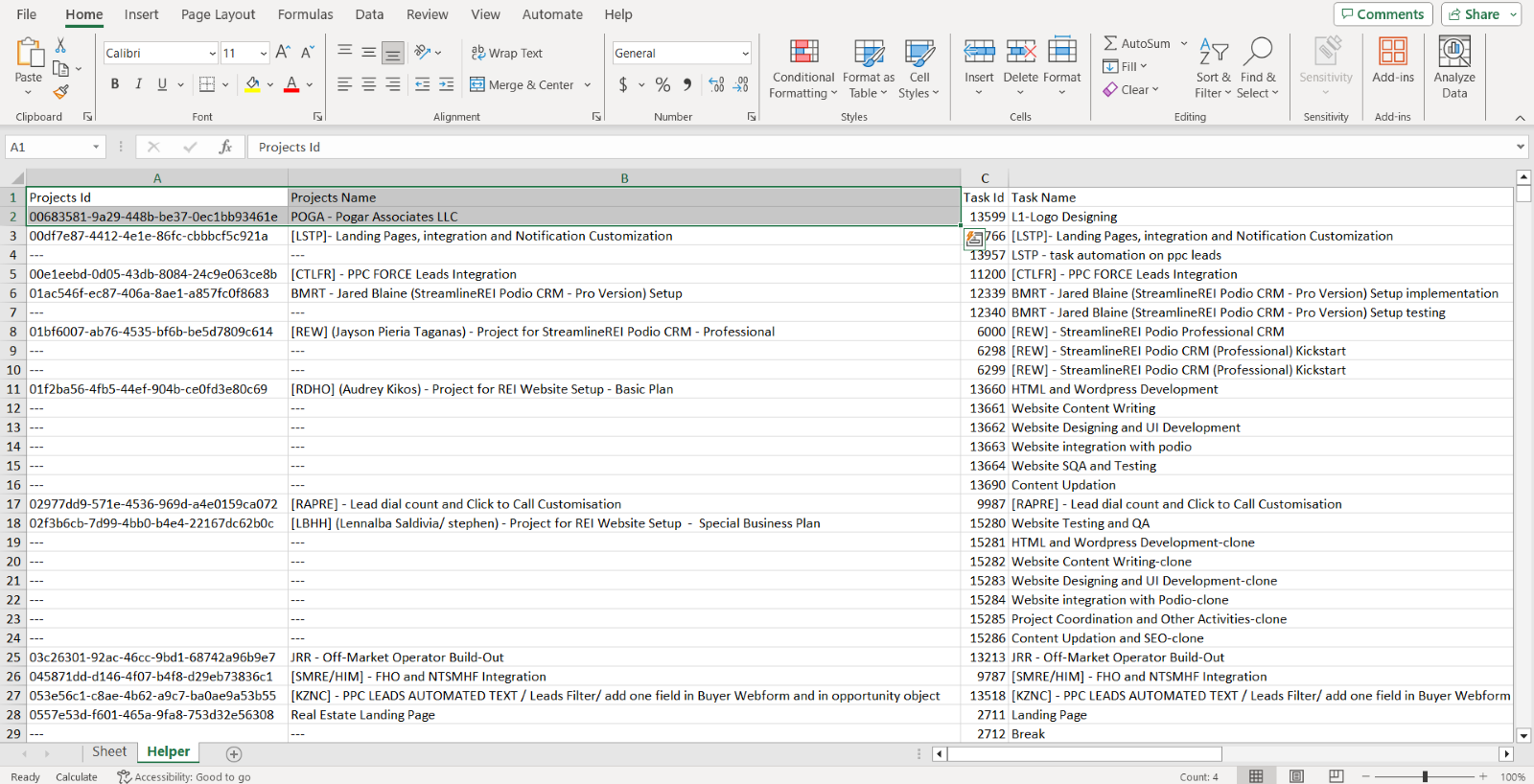Launch Analyze Data
Viewport: 1534px width, 784px height.
click(1454, 67)
